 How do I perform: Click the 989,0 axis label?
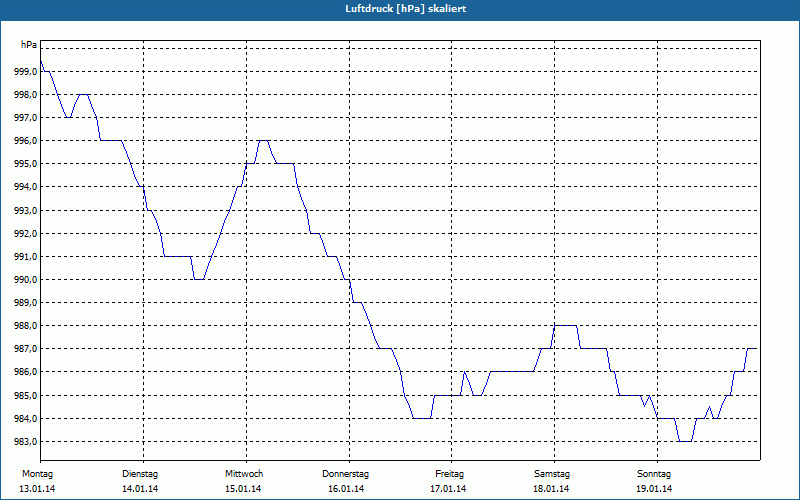26,303
